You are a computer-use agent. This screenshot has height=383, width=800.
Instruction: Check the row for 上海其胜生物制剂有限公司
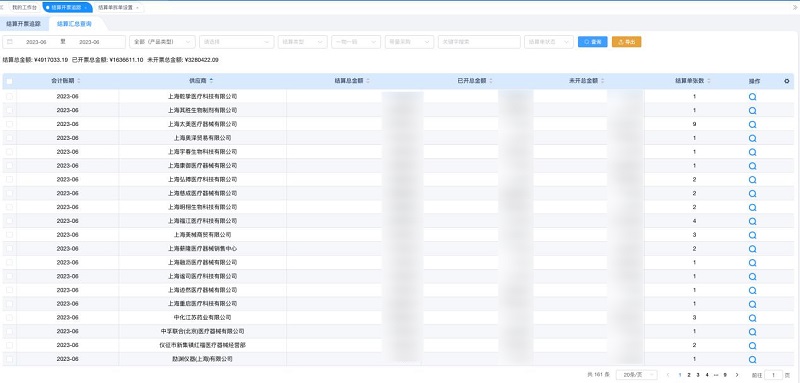(9, 110)
